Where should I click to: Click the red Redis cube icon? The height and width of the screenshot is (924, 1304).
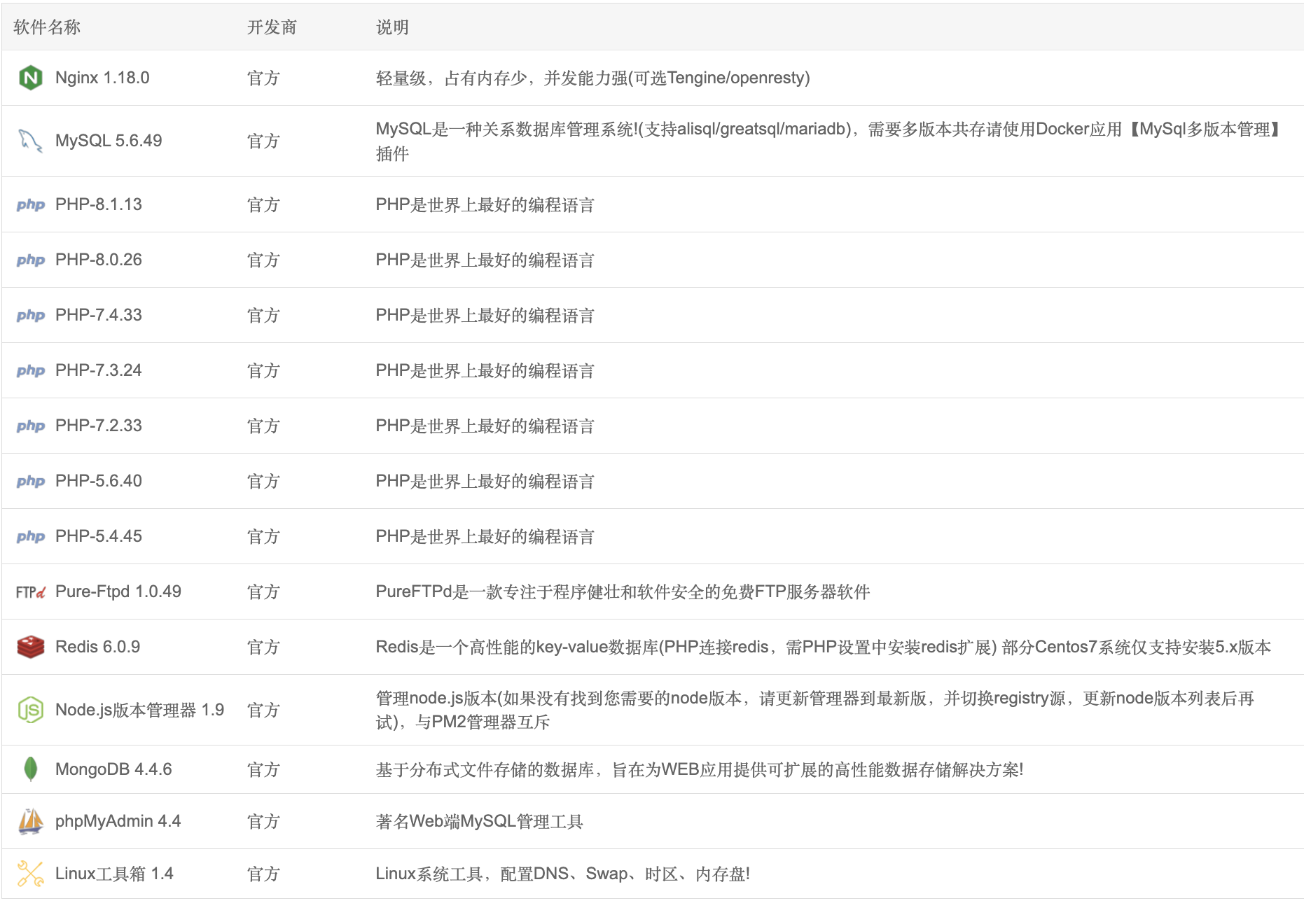click(x=30, y=647)
